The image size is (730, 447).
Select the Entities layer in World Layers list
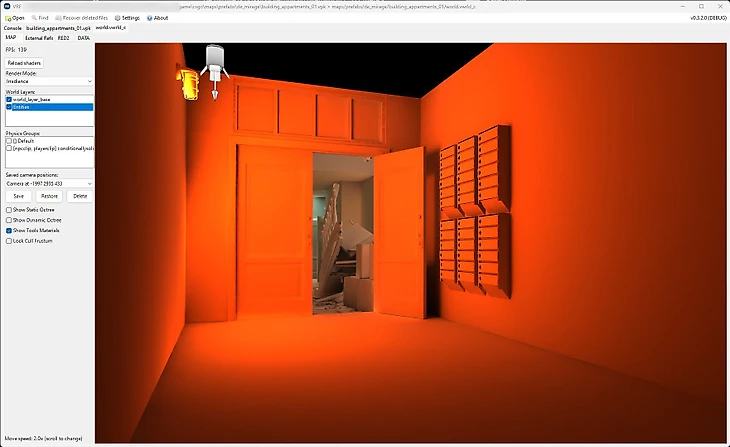(22, 106)
